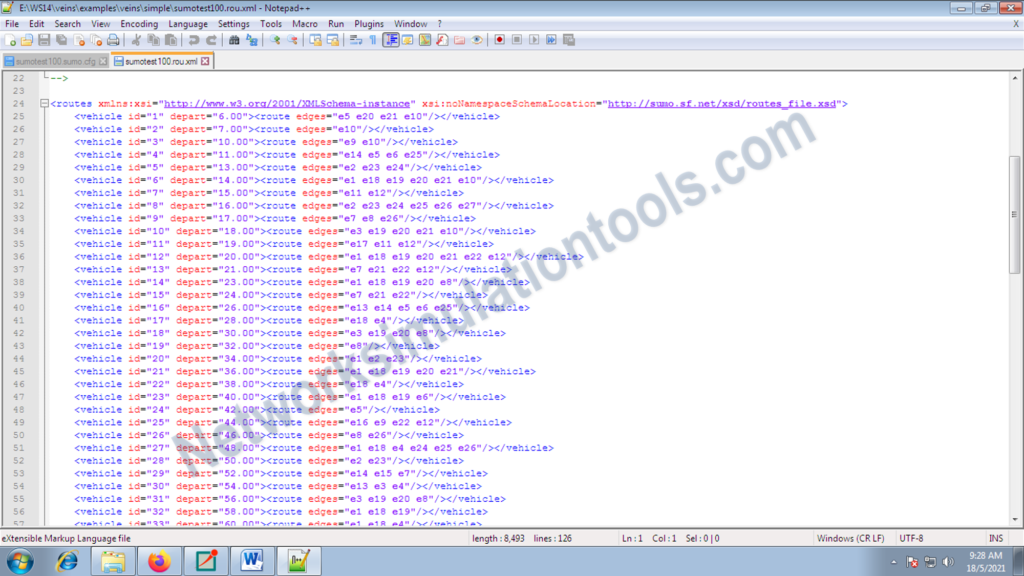The image size is (1024, 576).
Task: Click the Save file toolbar icon
Action: pyautogui.click(x=44, y=40)
